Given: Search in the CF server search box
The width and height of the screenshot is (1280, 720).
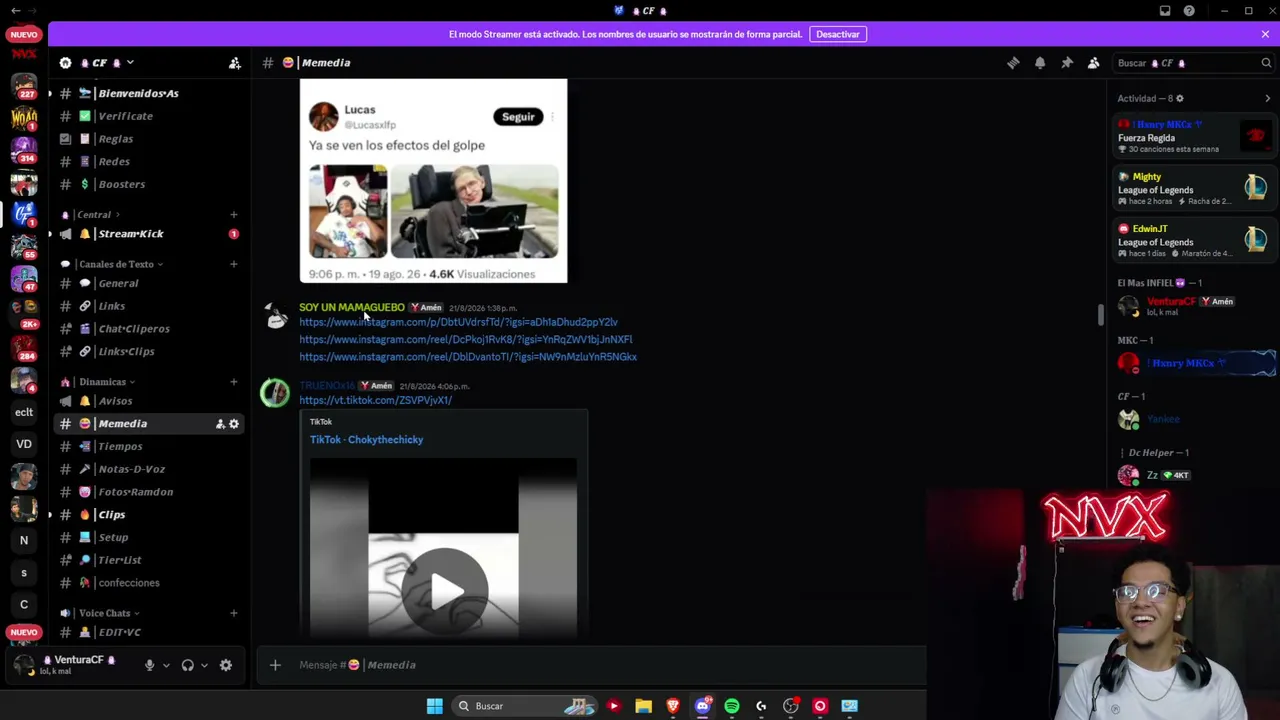Looking at the screenshot, I should [1194, 63].
